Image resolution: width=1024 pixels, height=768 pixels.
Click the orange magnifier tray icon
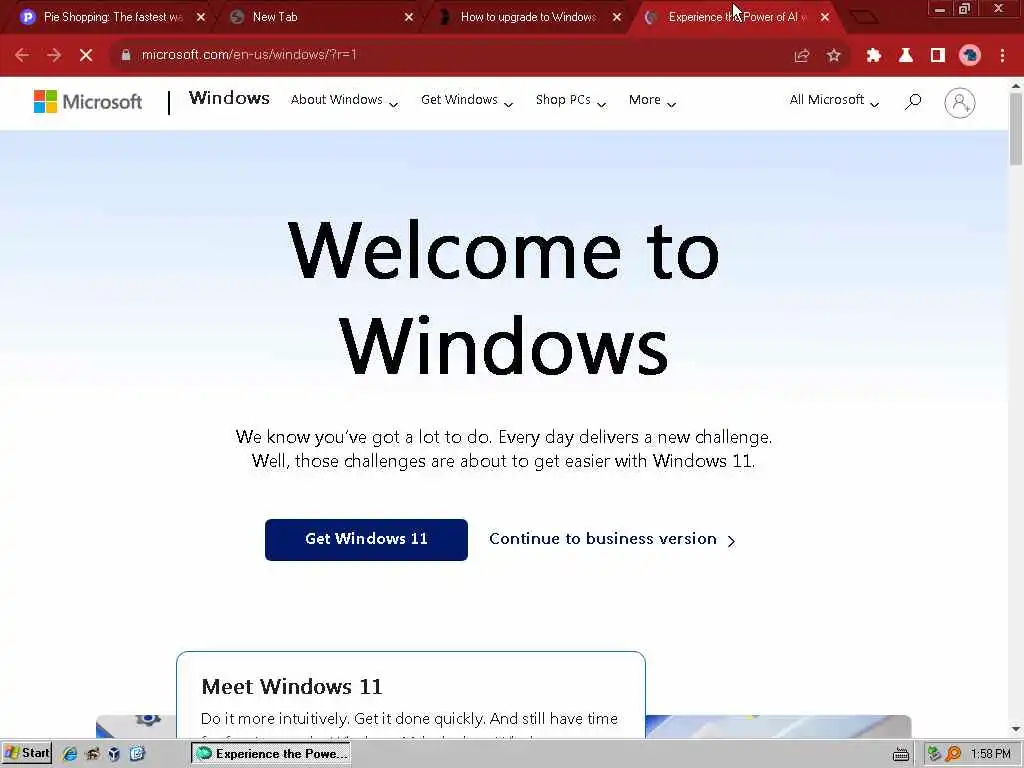pos(953,754)
